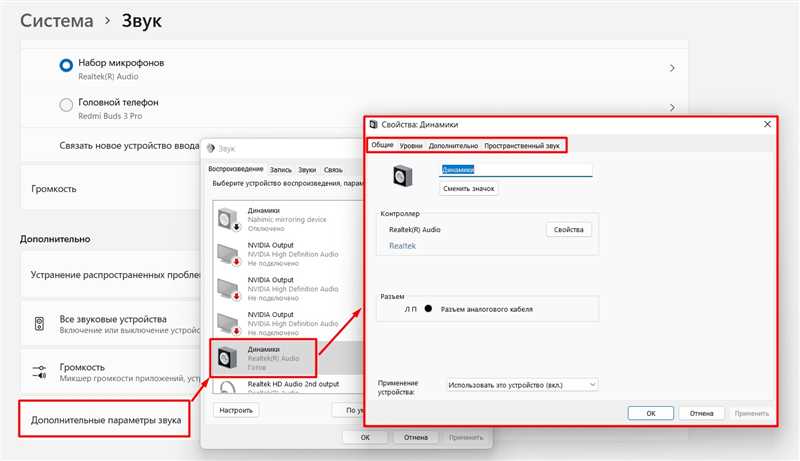Close the Свойства: Динамики dialog
800x461 pixels.
(x=767, y=124)
